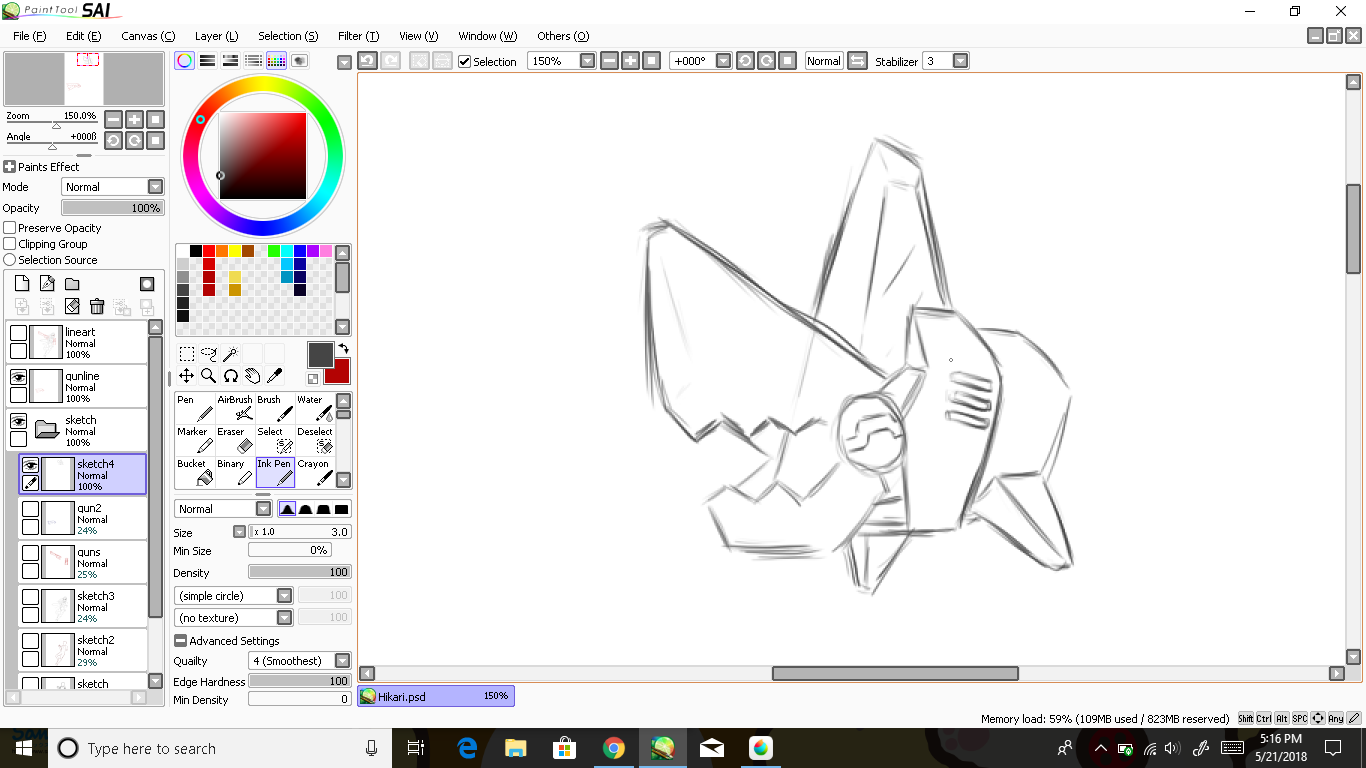Expand the Paints Effect section
This screenshot has width=1366, height=768.
[9, 167]
